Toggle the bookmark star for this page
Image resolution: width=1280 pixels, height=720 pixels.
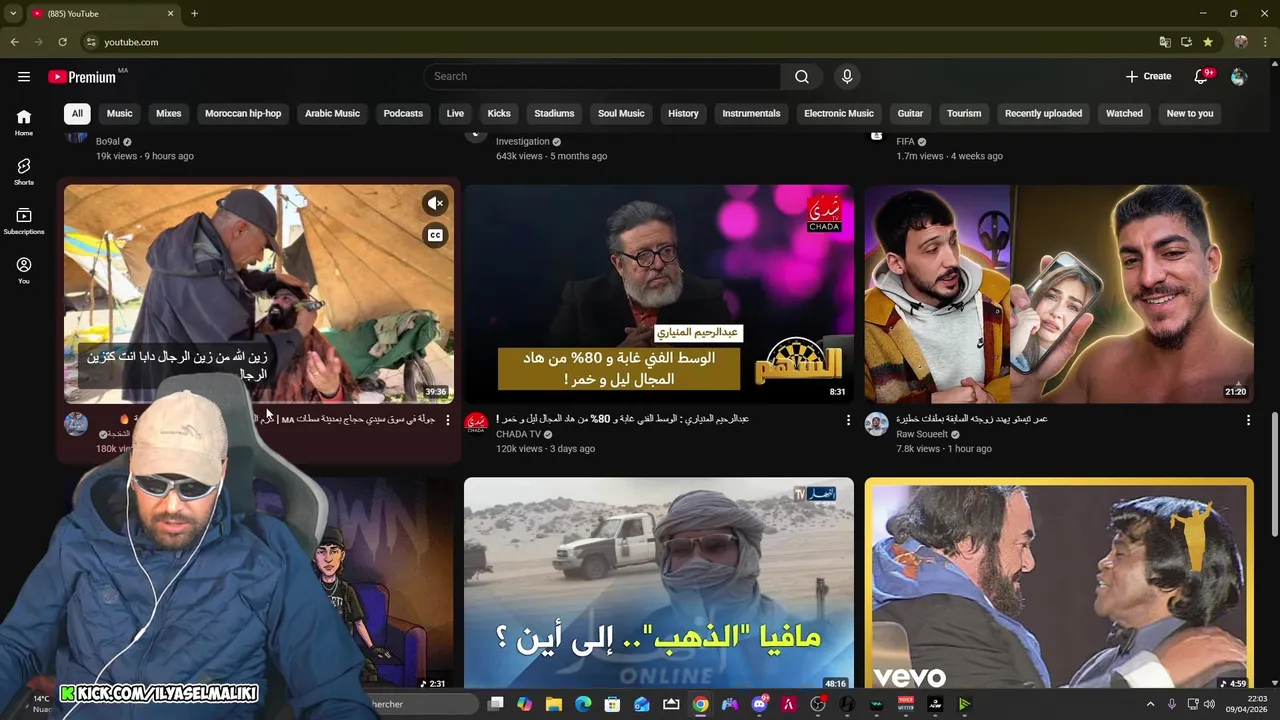coord(1208,42)
